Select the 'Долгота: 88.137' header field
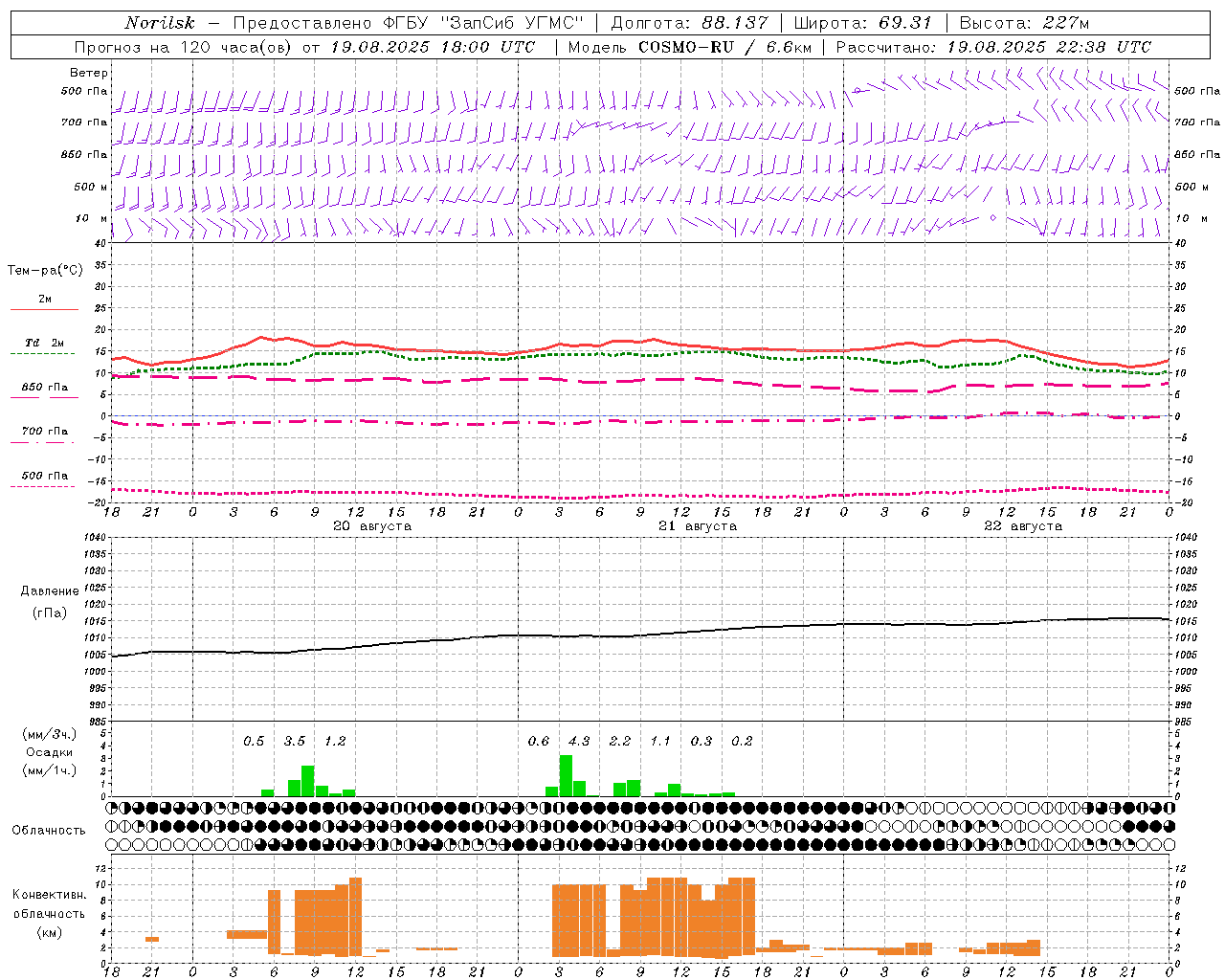The image size is (1225, 980). point(689,23)
